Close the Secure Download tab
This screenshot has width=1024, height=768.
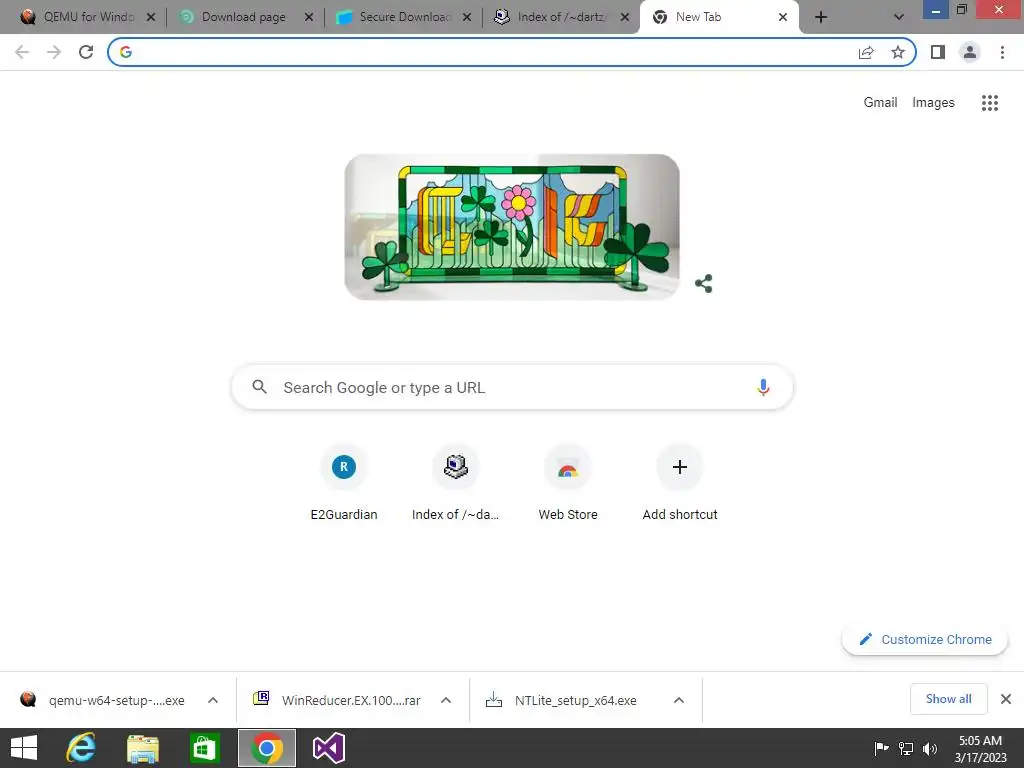pos(467,17)
